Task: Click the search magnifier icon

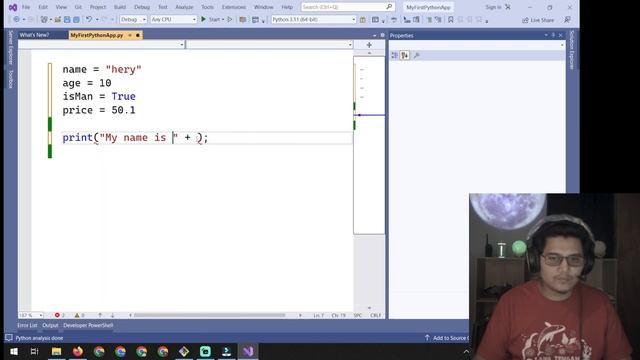Action: tap(389, 7)
